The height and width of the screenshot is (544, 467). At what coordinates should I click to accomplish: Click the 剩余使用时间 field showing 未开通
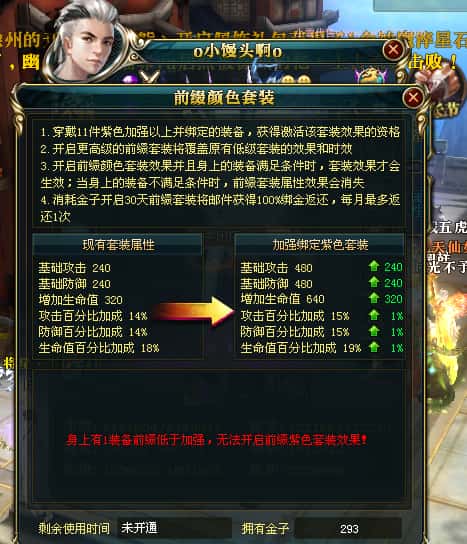click(x=175, y=528)
